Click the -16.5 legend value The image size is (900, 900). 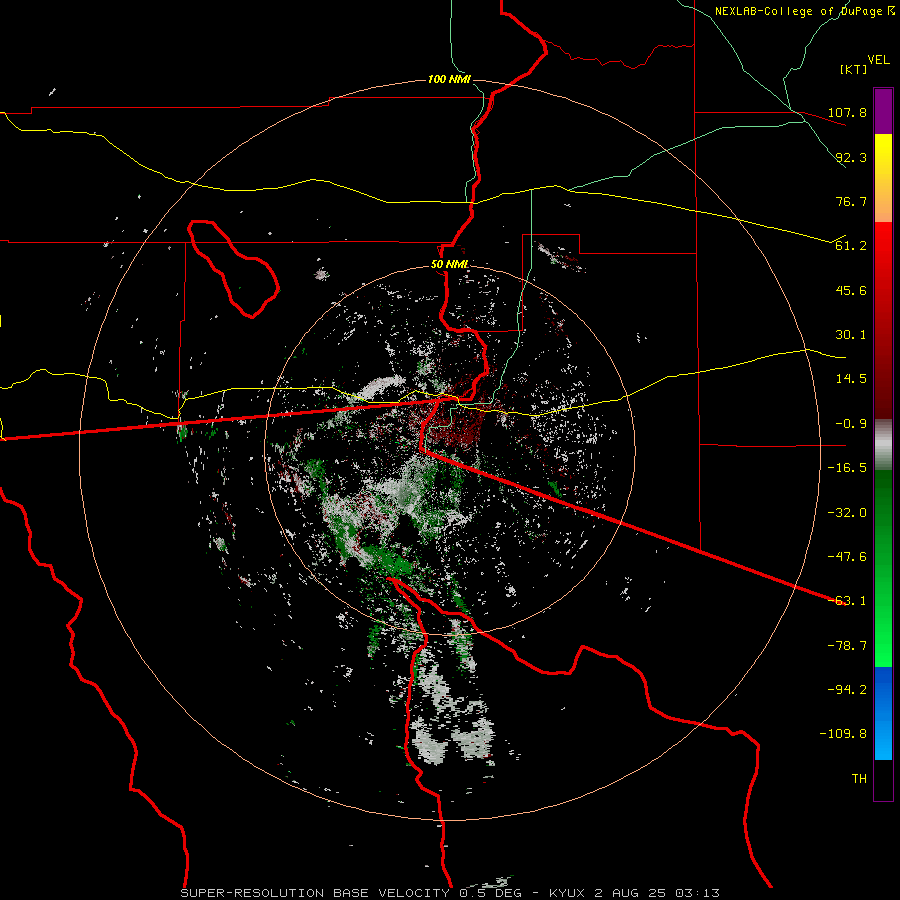click(847, 468)
